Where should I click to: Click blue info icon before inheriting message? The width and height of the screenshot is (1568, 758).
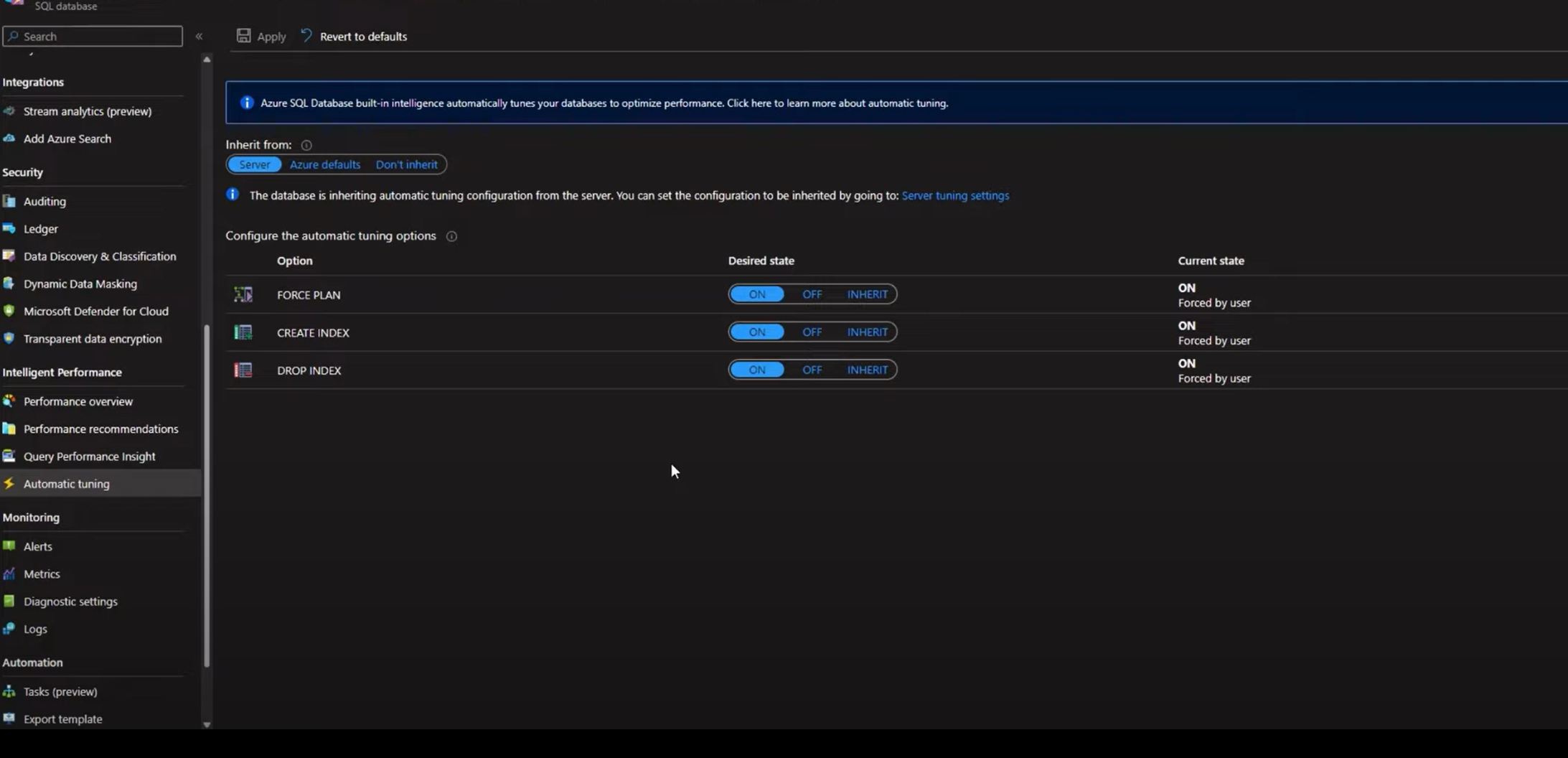click(x=233, y=195)
